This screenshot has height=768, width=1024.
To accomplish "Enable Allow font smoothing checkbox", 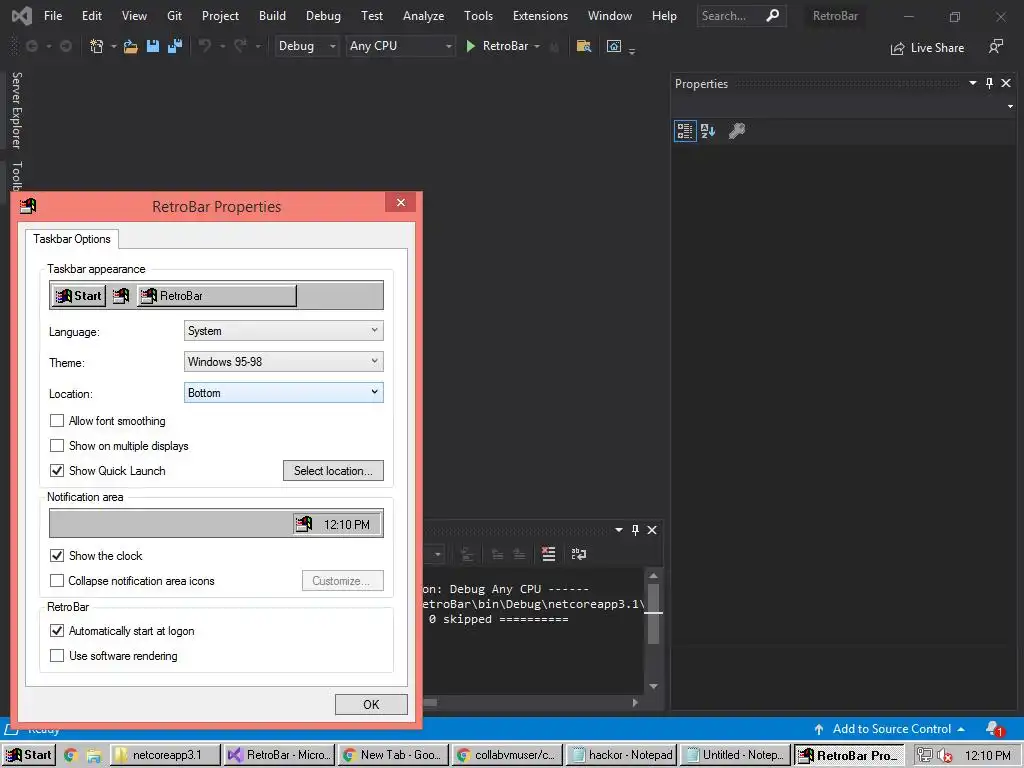I will (57, 421).
